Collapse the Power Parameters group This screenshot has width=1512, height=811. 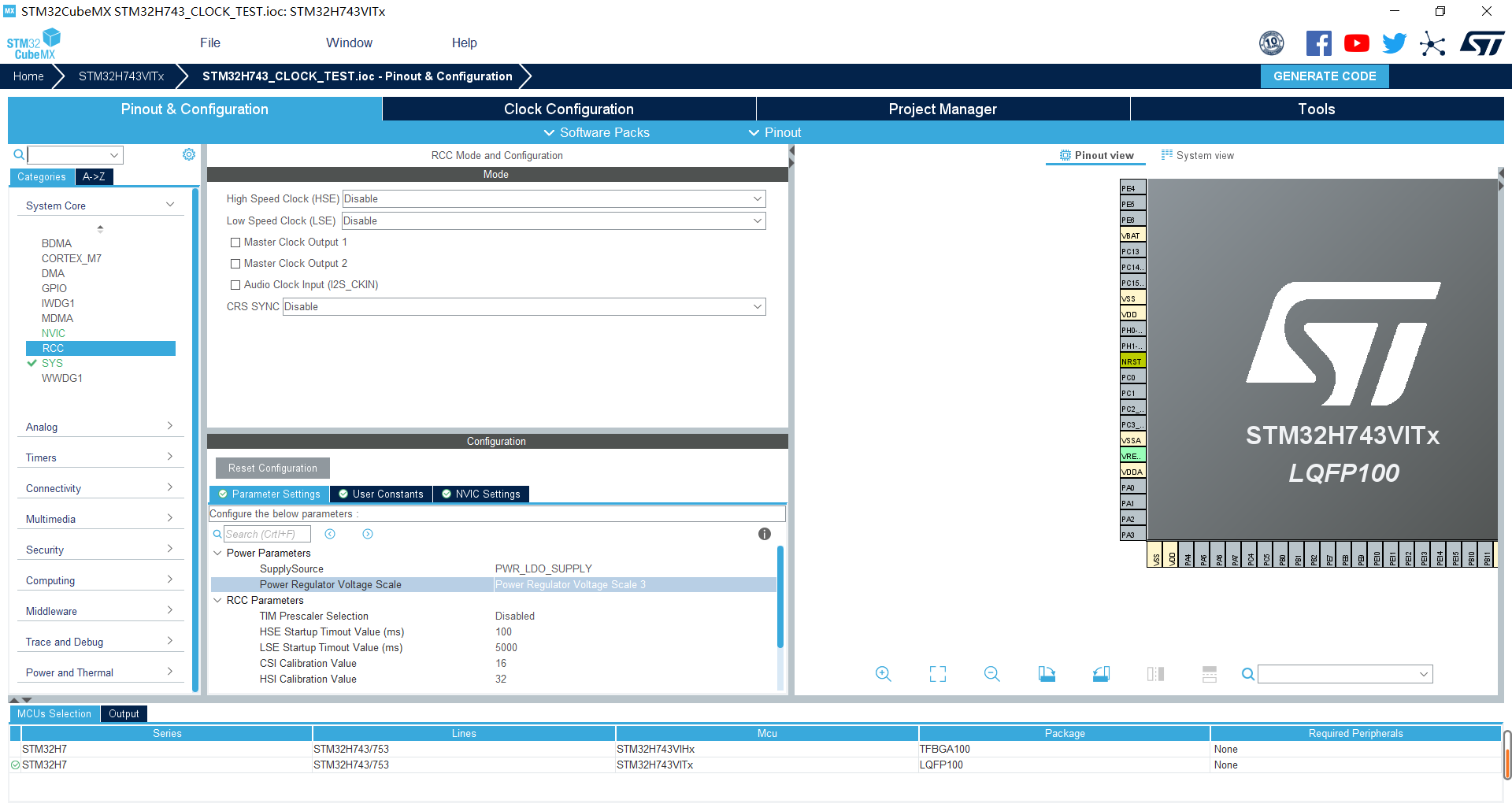pyautogui.click(x=218, y=553)
